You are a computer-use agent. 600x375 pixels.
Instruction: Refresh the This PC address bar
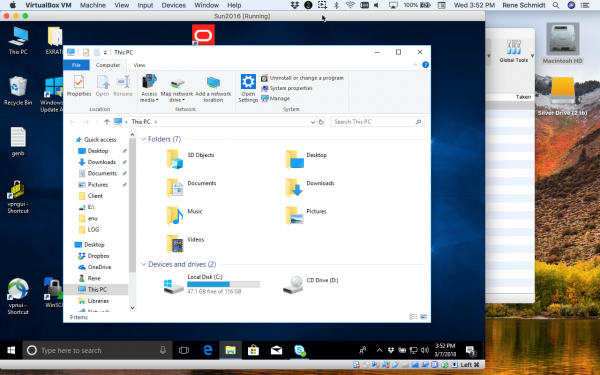[321, 122]
